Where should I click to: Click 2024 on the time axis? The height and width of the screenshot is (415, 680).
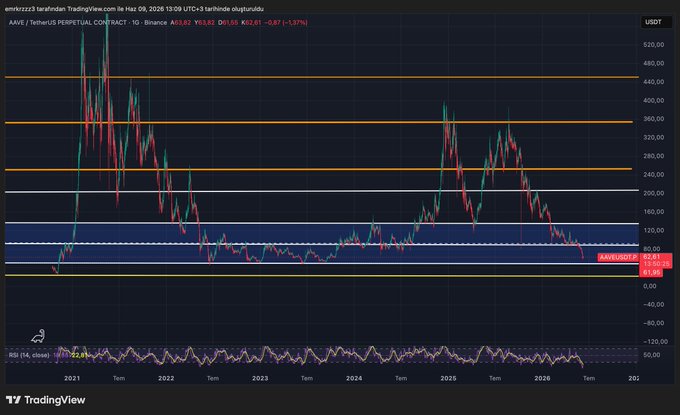coord(354,379)
